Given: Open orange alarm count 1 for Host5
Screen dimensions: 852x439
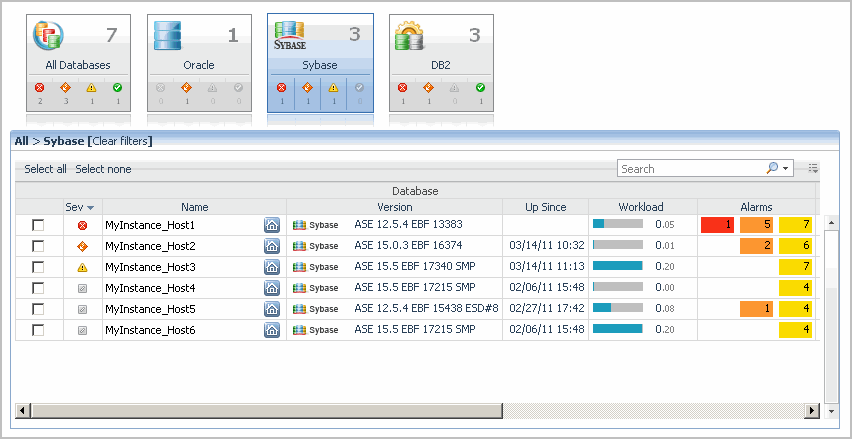Looking at the screenshot, I should pos(756,309).
